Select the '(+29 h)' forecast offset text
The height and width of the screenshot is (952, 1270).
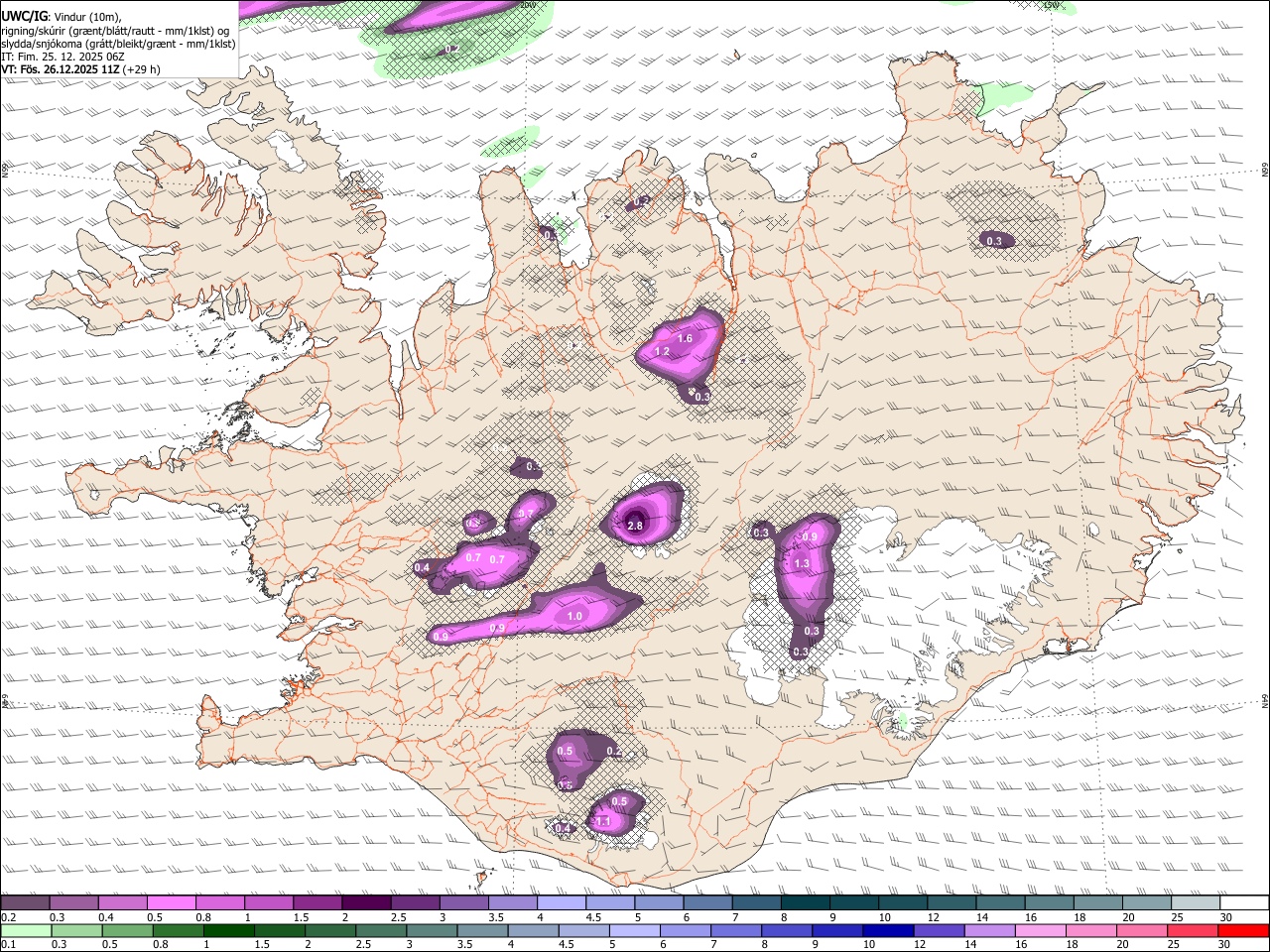click(143, 69)
